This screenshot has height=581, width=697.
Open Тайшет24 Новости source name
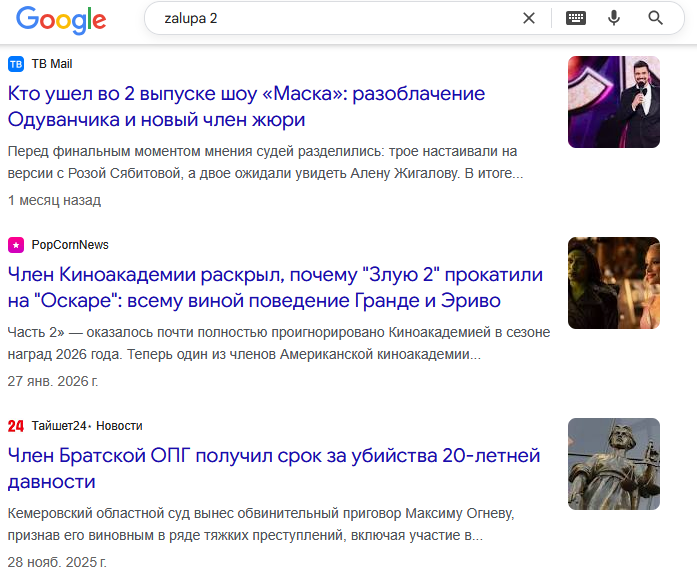point(87,426)
